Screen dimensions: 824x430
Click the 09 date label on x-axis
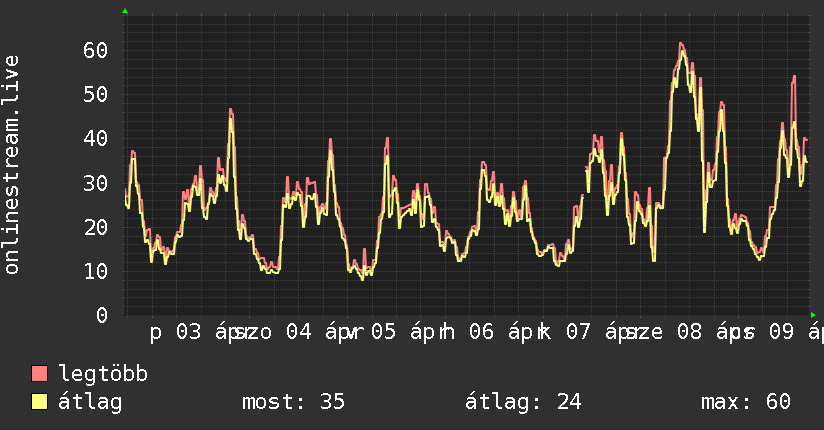click(781, 332)
